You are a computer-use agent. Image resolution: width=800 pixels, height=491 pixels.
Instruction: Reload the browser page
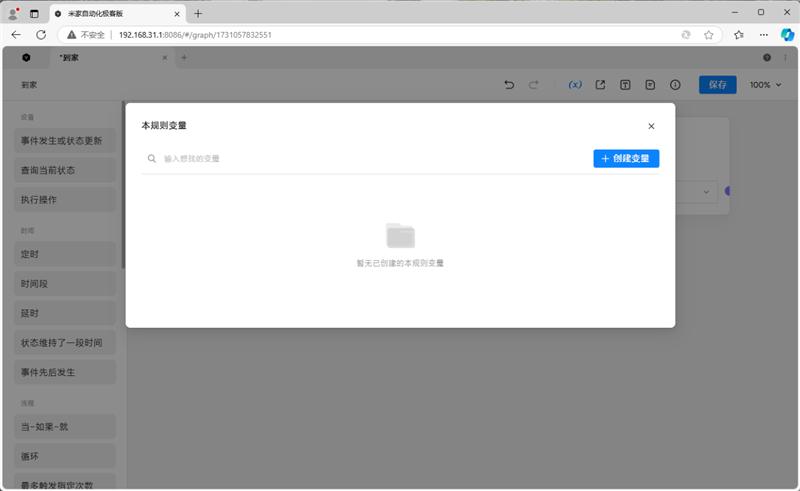(x=41, y=35)
